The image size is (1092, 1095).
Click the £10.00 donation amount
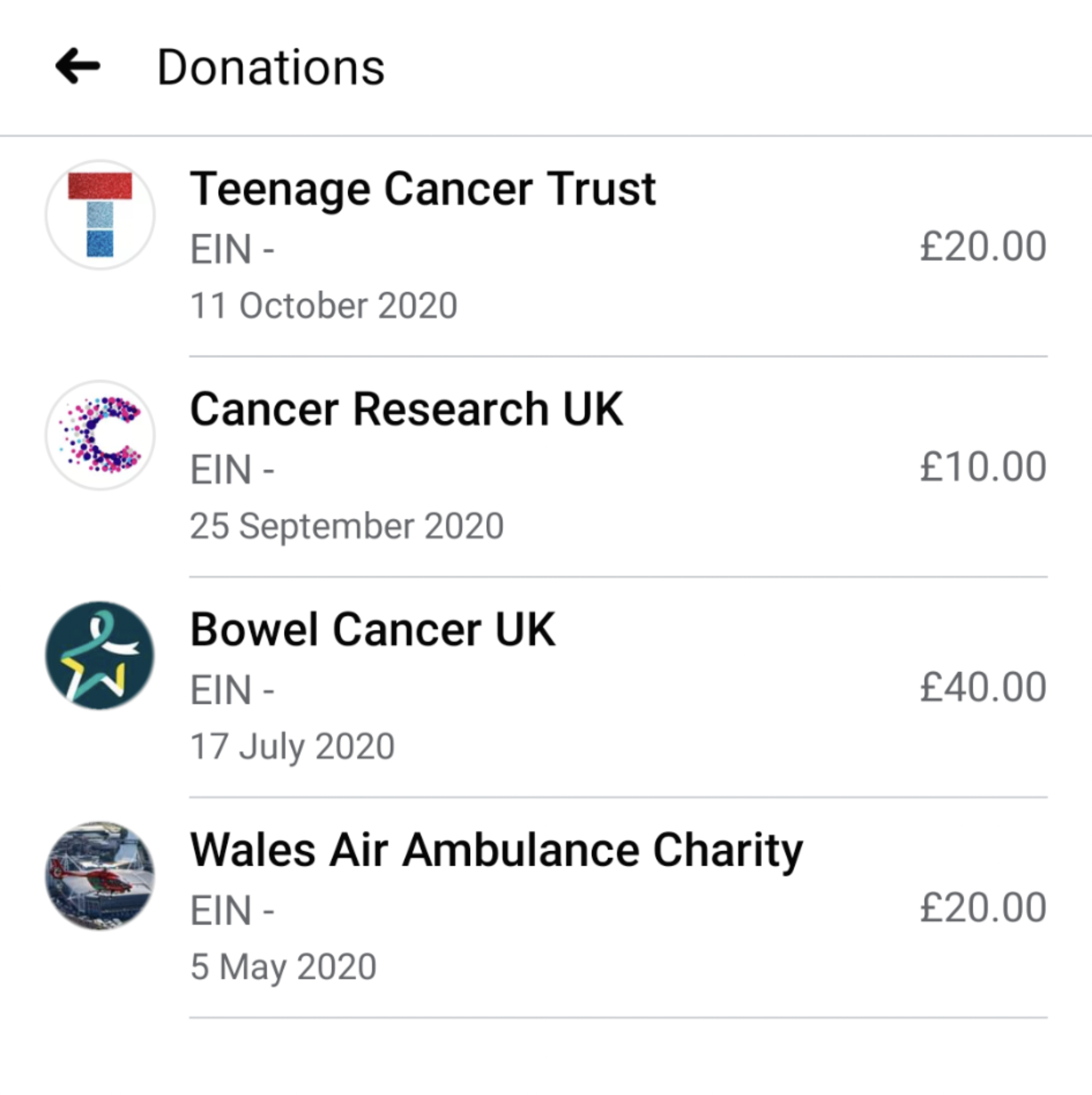(982, 466)
